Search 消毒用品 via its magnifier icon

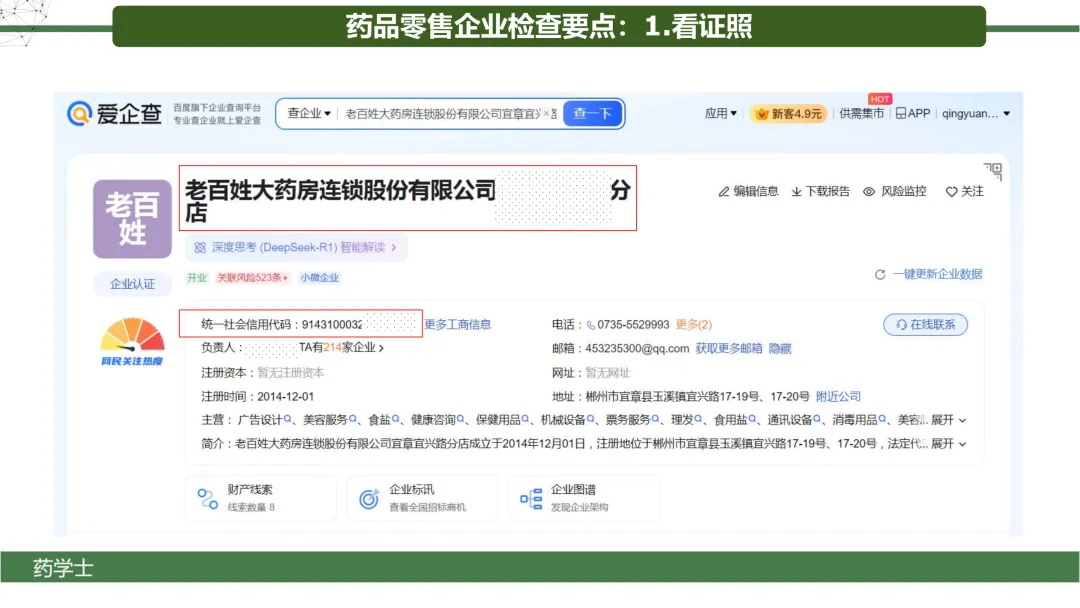[x=882, y=419]
